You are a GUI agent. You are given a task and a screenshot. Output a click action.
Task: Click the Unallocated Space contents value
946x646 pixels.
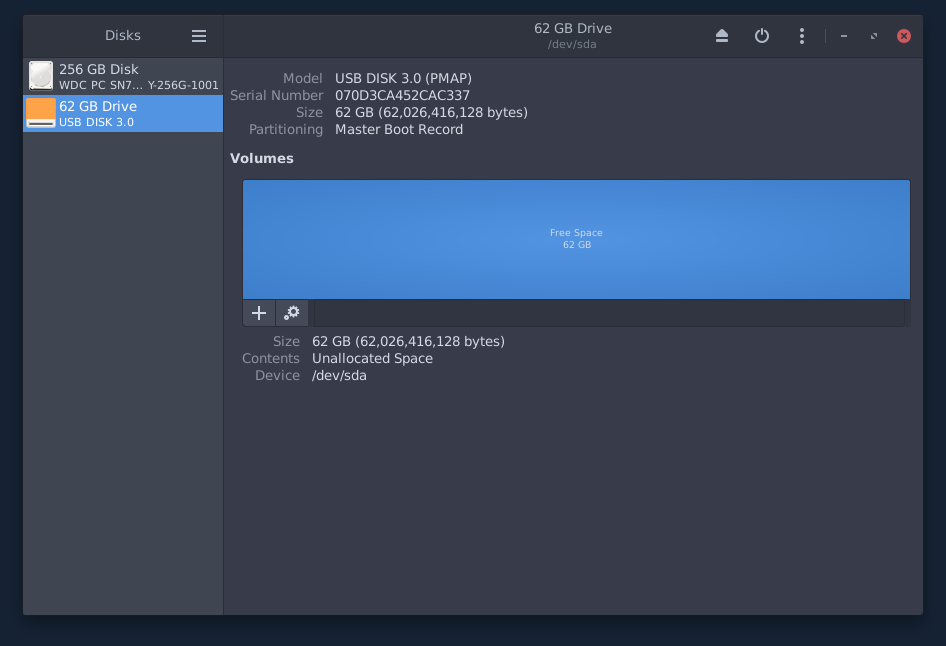(x=372, y=358)
